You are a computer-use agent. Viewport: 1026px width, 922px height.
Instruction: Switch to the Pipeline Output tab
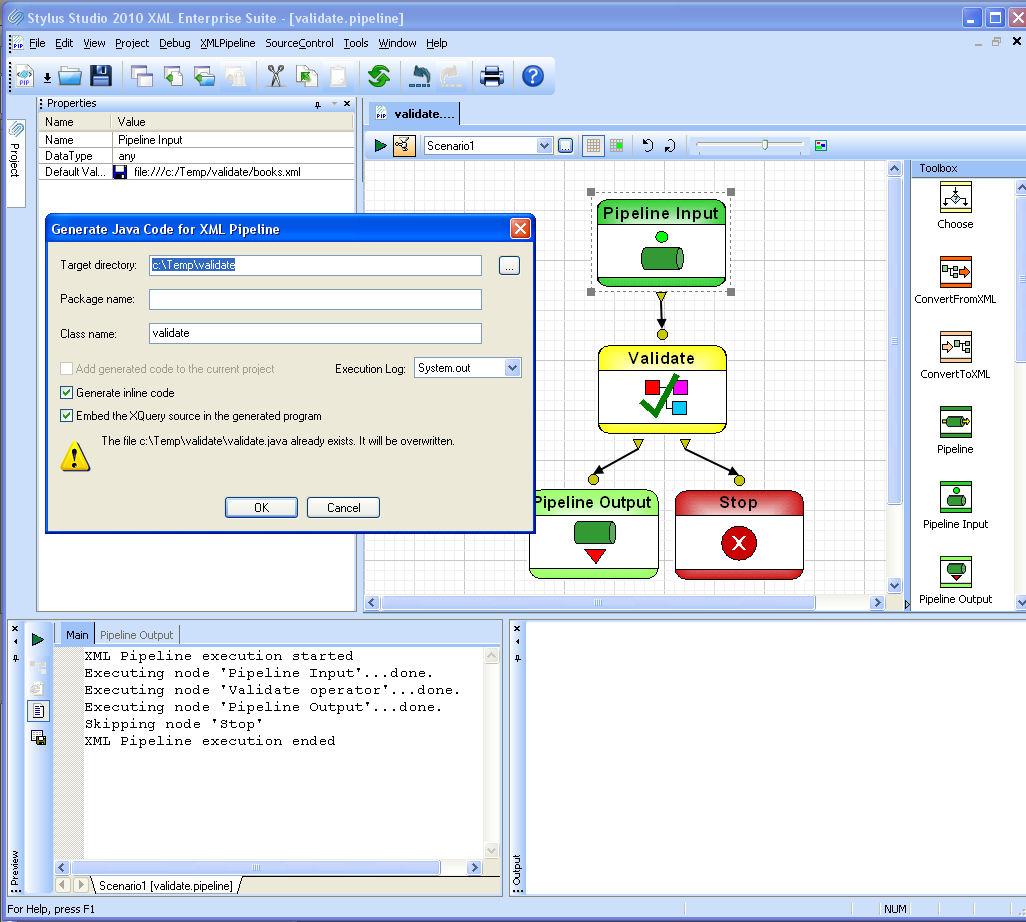click(137, 635)
